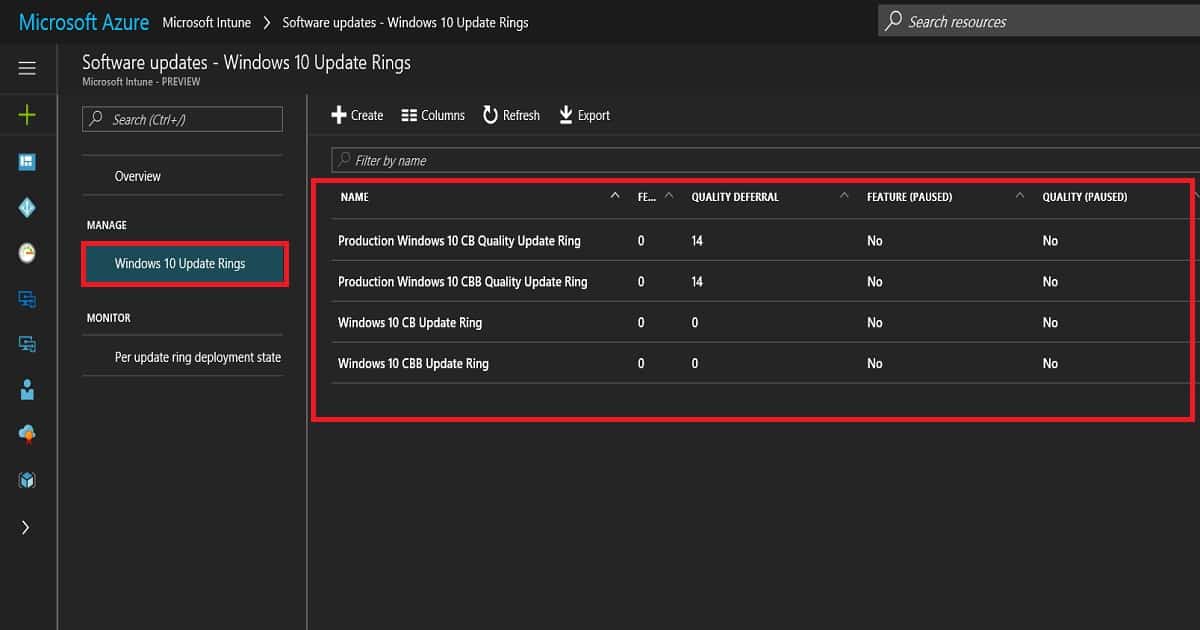The image size is (1200, 630).
Task: Focus the Search resources box
Action: (1039, 21)
